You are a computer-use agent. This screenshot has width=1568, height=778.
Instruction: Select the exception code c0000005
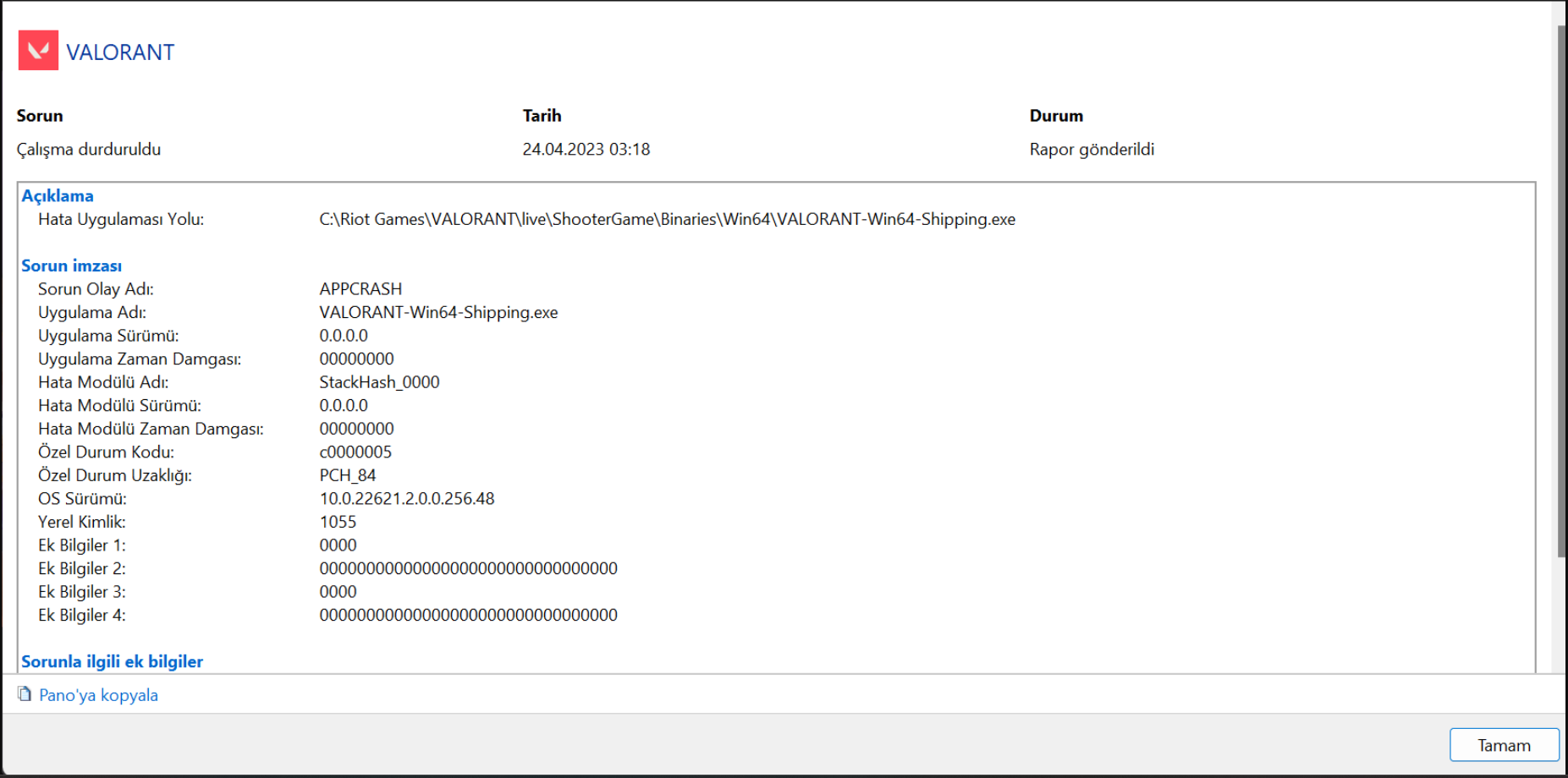(x=356, y=452)
